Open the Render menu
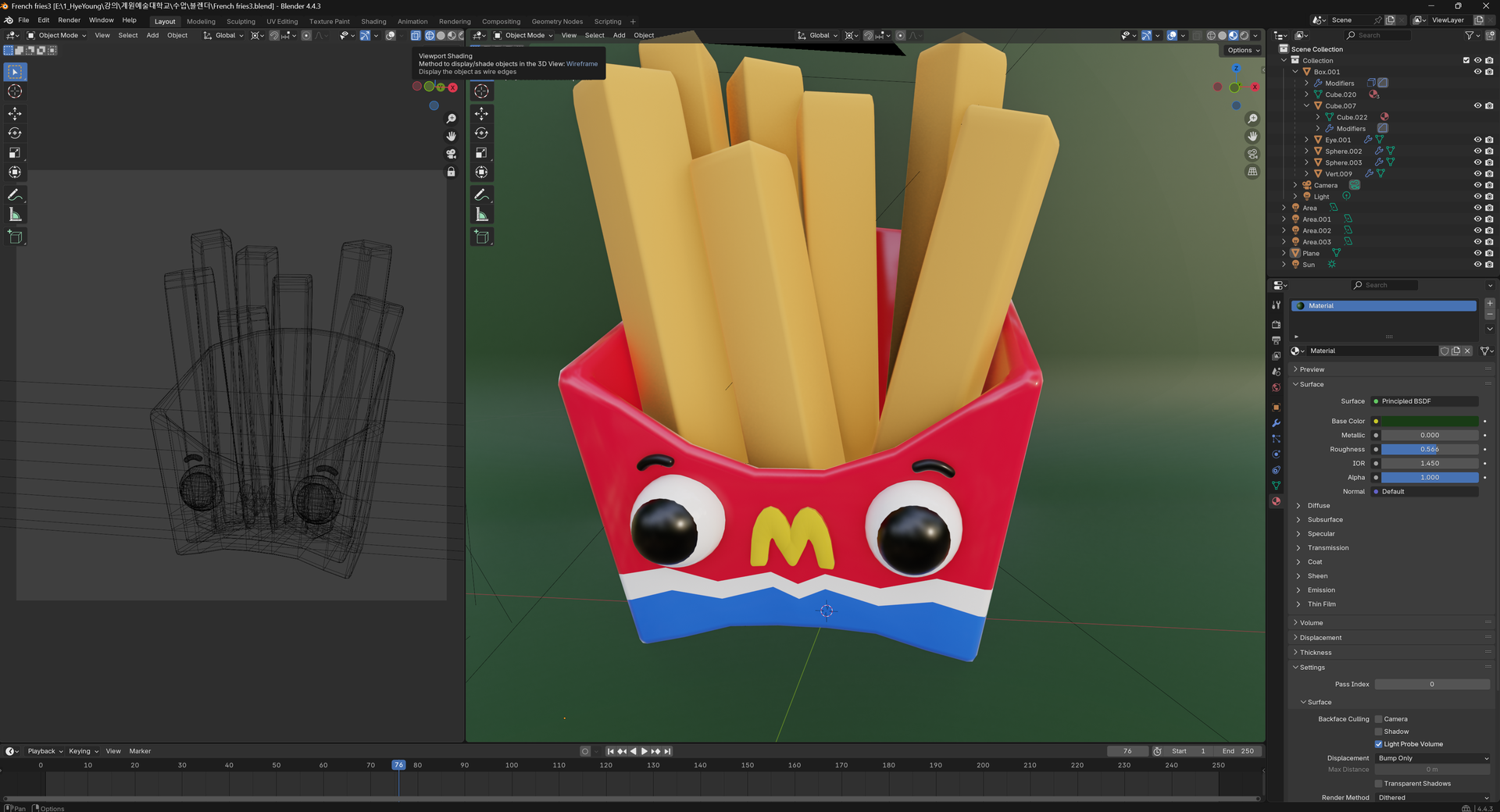 pos(70,20)
